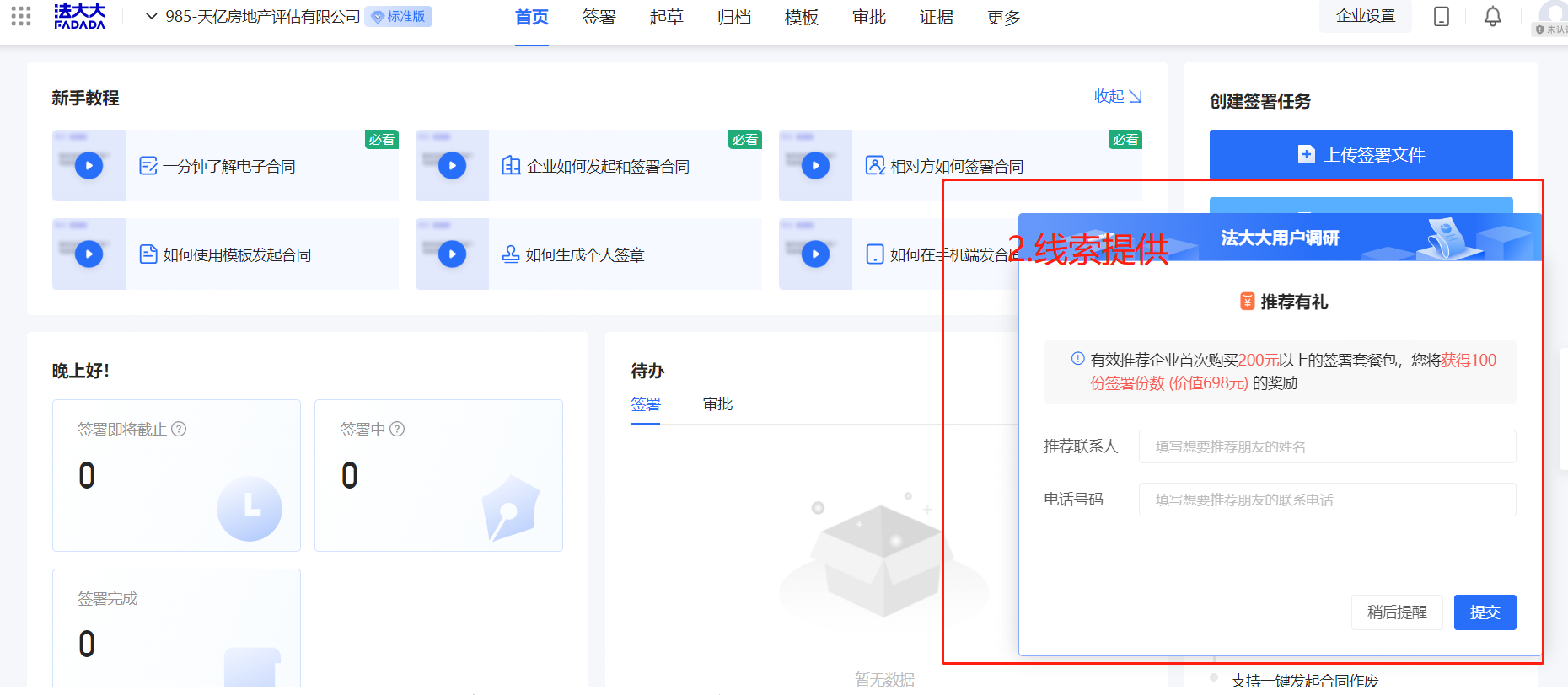1568x695 pixels.
Task: Play the 一分钟了解电子合同 video
Action: (x=89, y=165)
